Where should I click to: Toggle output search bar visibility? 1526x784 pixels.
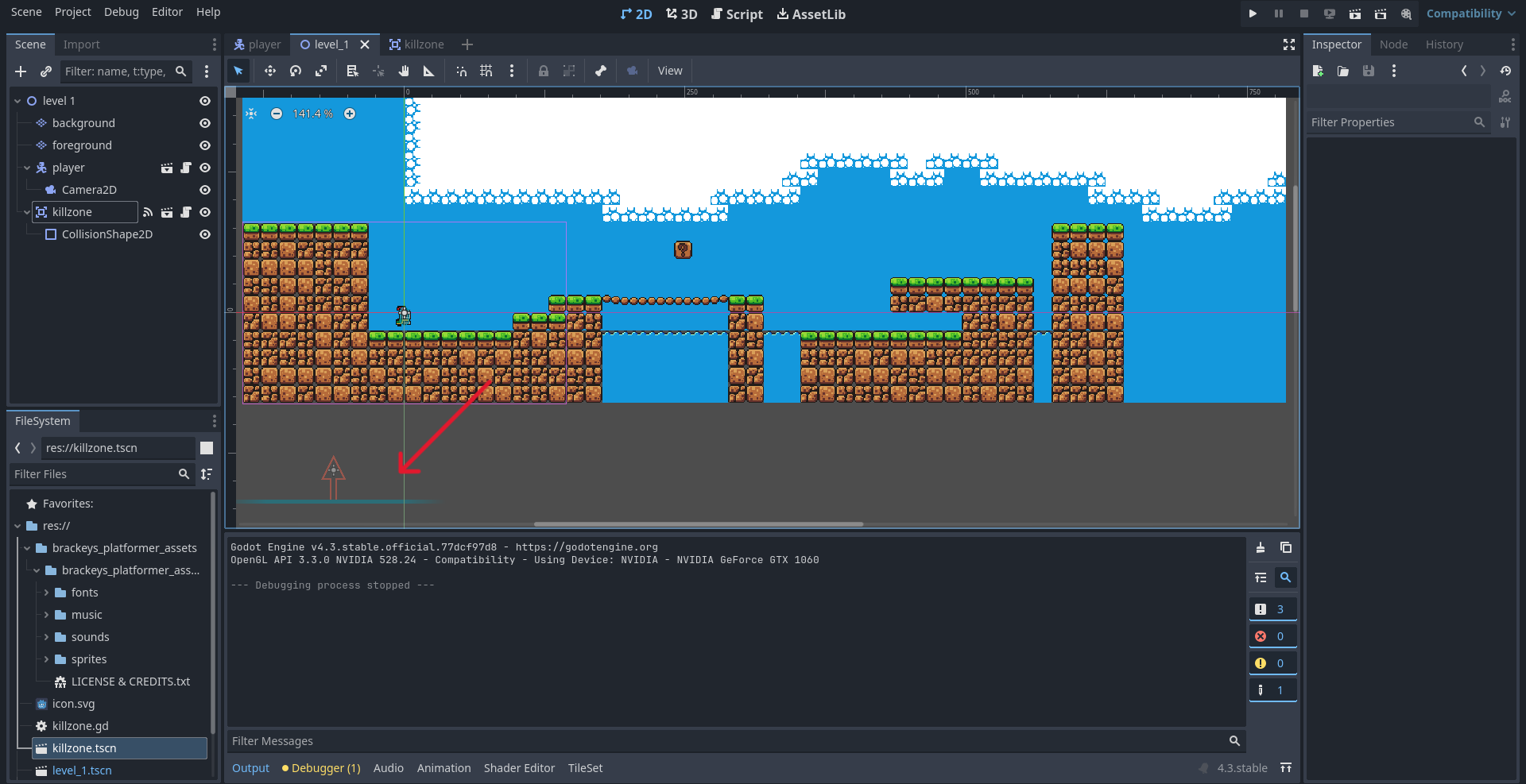point(1285,577)
